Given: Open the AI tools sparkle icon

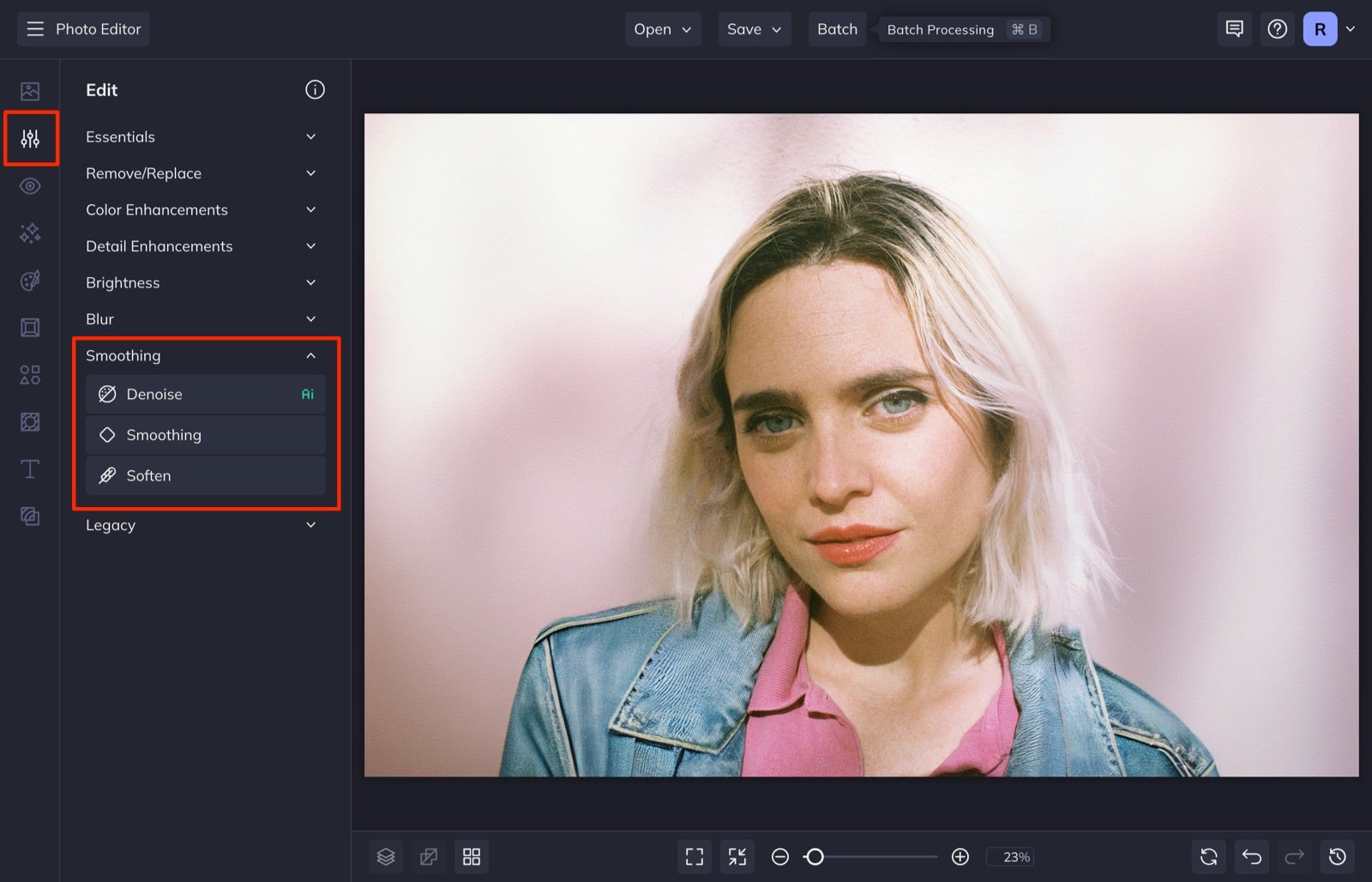Looking at the screenshot, I should (30, 233).
